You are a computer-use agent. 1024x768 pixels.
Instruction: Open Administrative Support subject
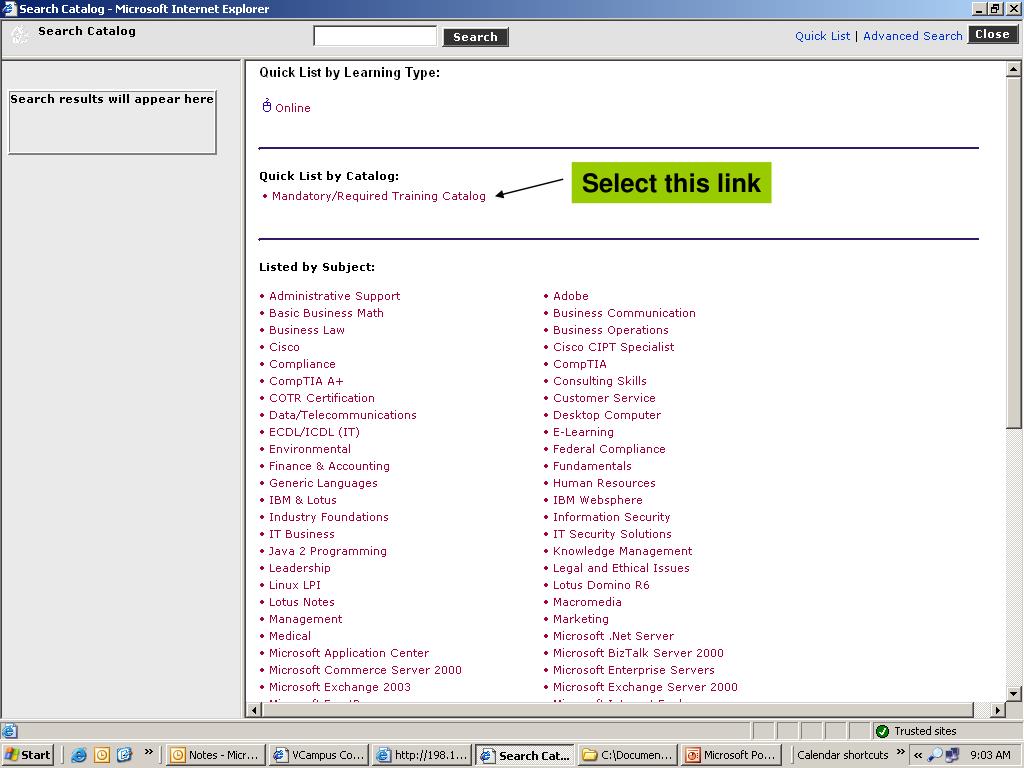point(334,296)
